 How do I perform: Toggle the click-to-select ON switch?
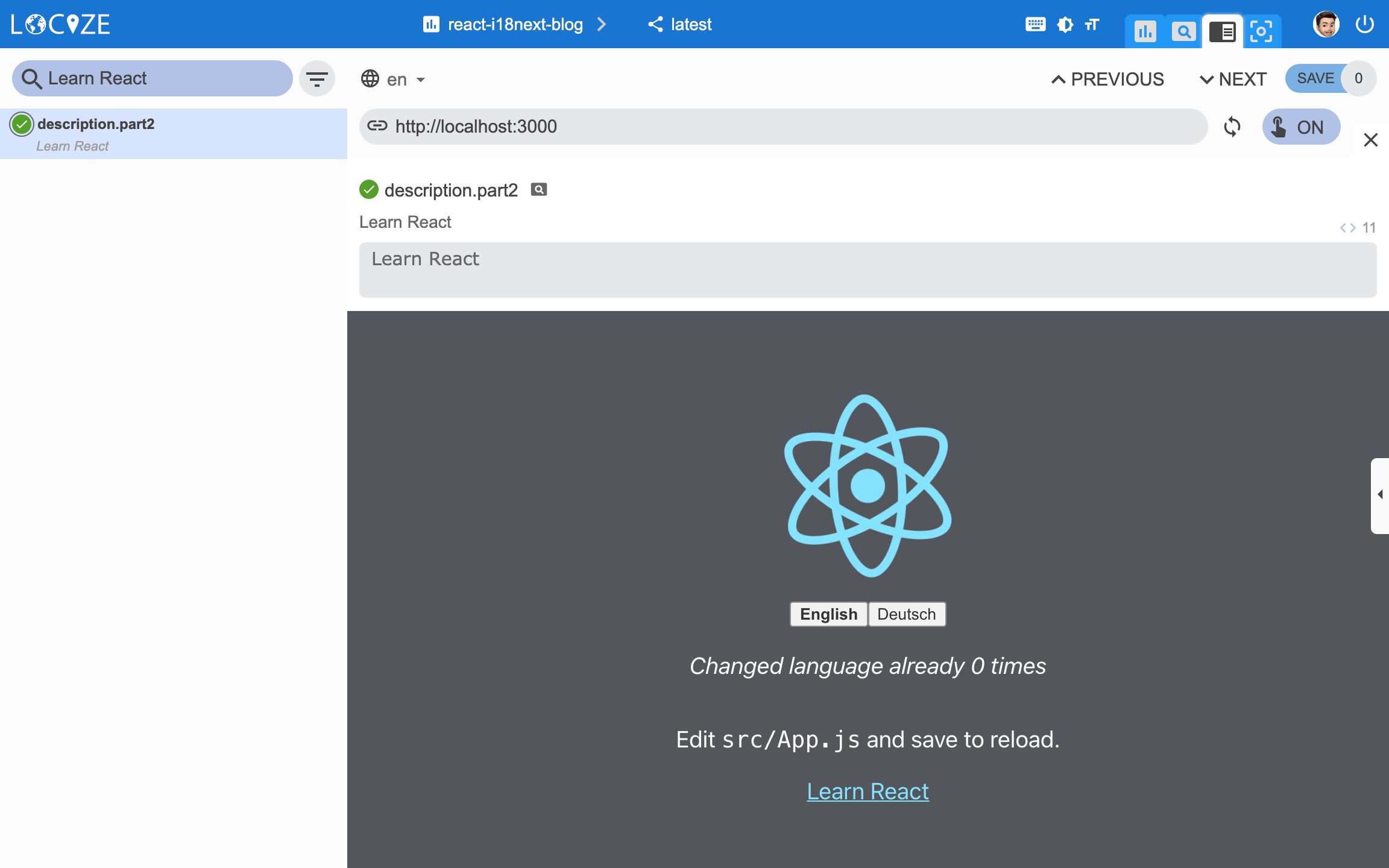coord(1301,127)
